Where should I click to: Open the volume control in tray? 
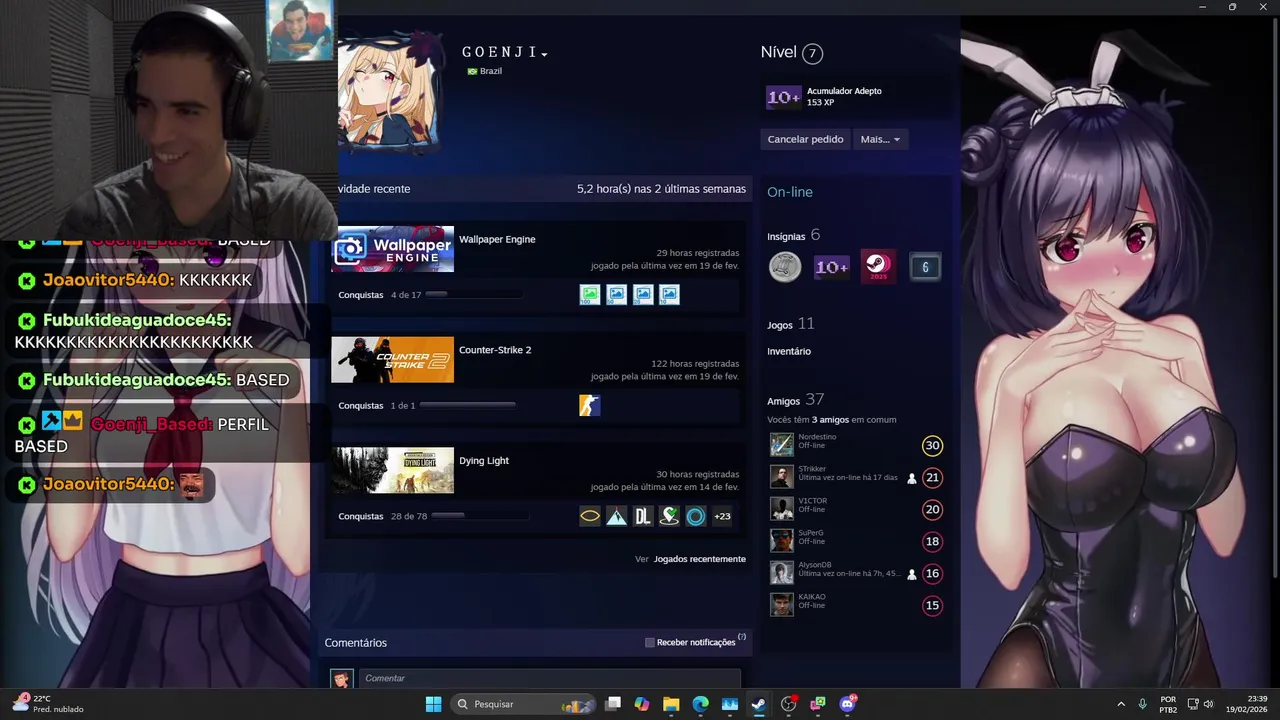click(x=1209, y=704)
